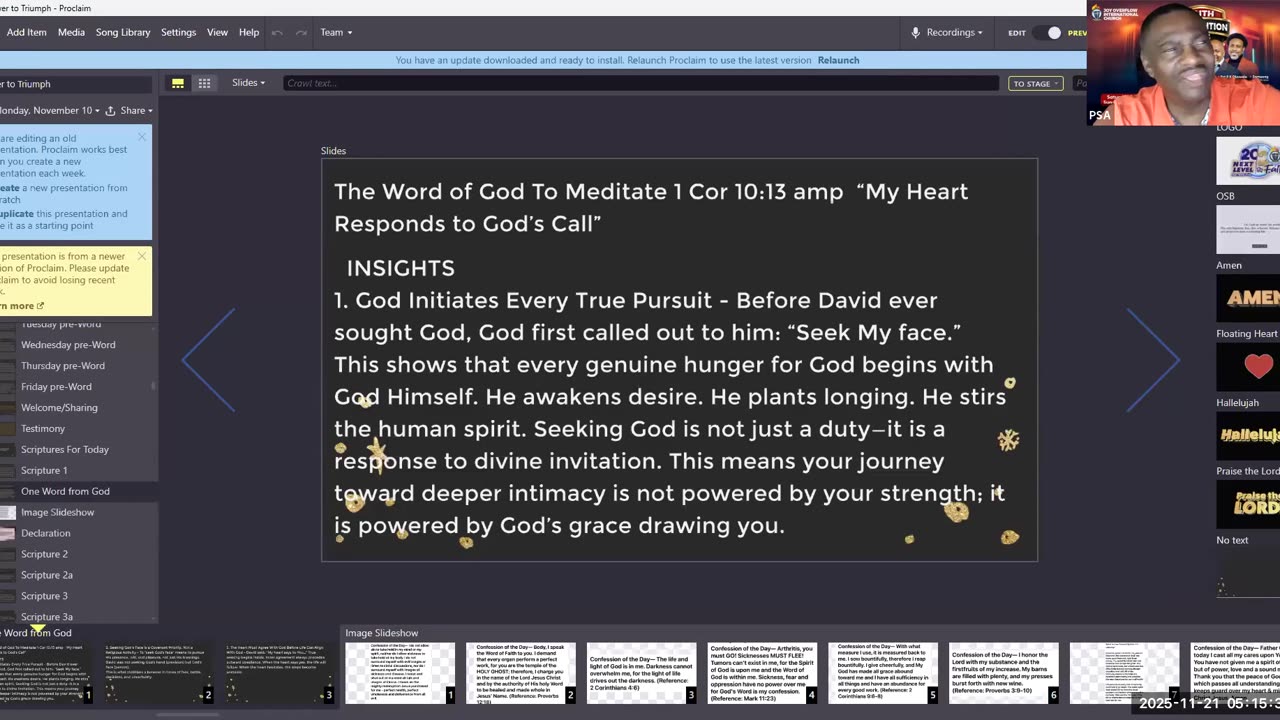Click the OSB quick screen thumbnail

(1248, 229)
